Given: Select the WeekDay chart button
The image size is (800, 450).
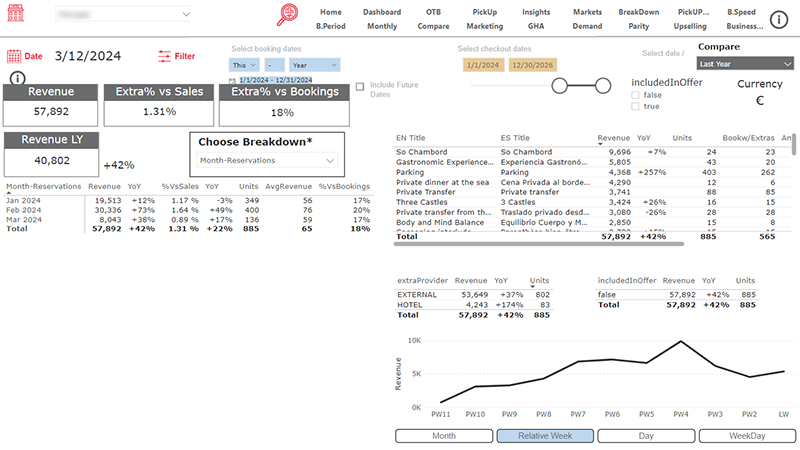Looking at the screenshot, I should coord(747,436).
